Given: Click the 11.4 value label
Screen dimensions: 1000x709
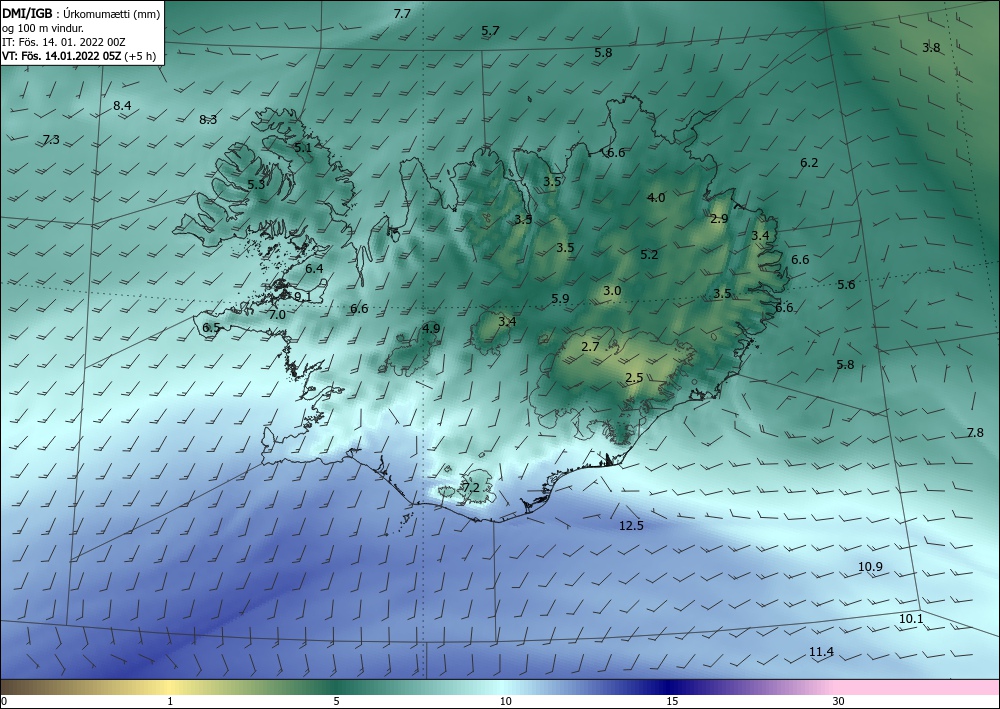Looking at the screenshot, I should point(821,652).
